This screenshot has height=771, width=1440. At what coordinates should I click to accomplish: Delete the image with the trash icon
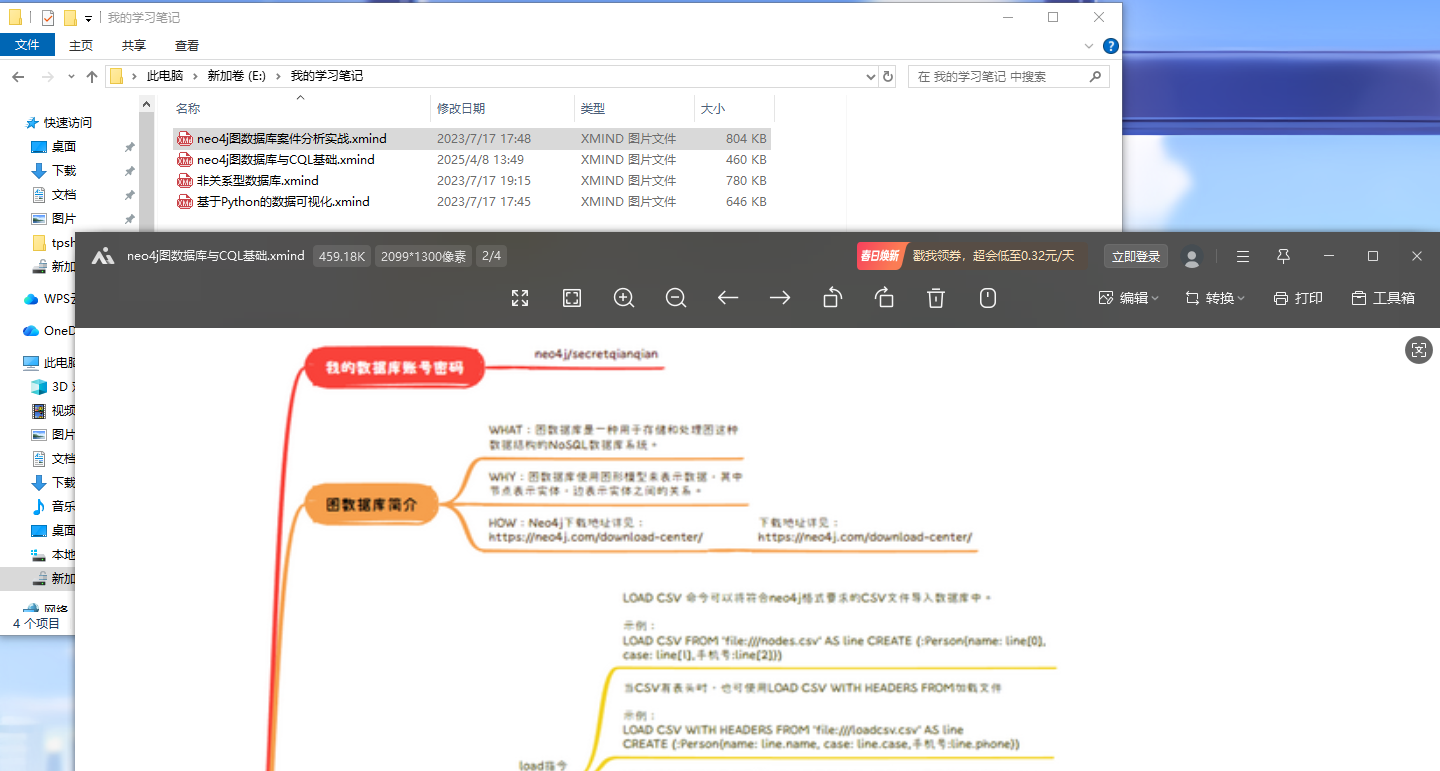point(936,298)
